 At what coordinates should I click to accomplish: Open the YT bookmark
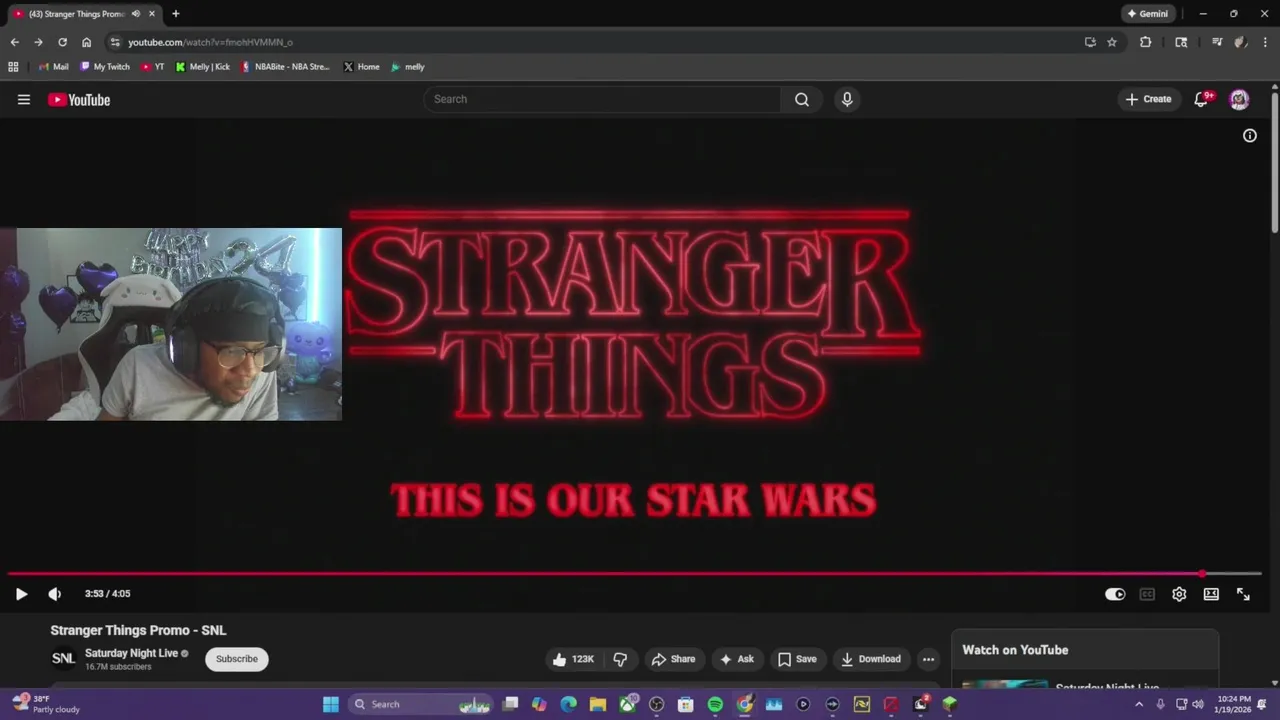[x=153, y=67]
